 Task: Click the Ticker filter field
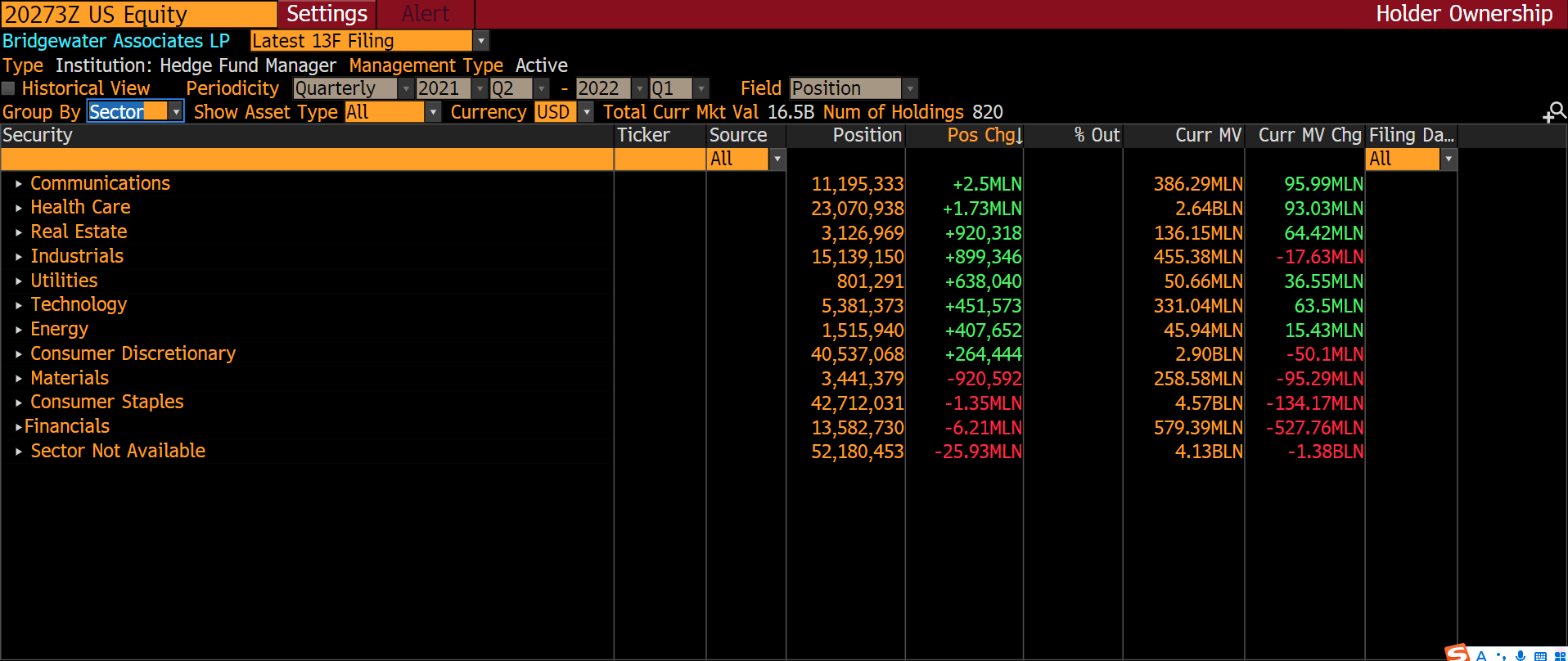(x=660, y=160)
